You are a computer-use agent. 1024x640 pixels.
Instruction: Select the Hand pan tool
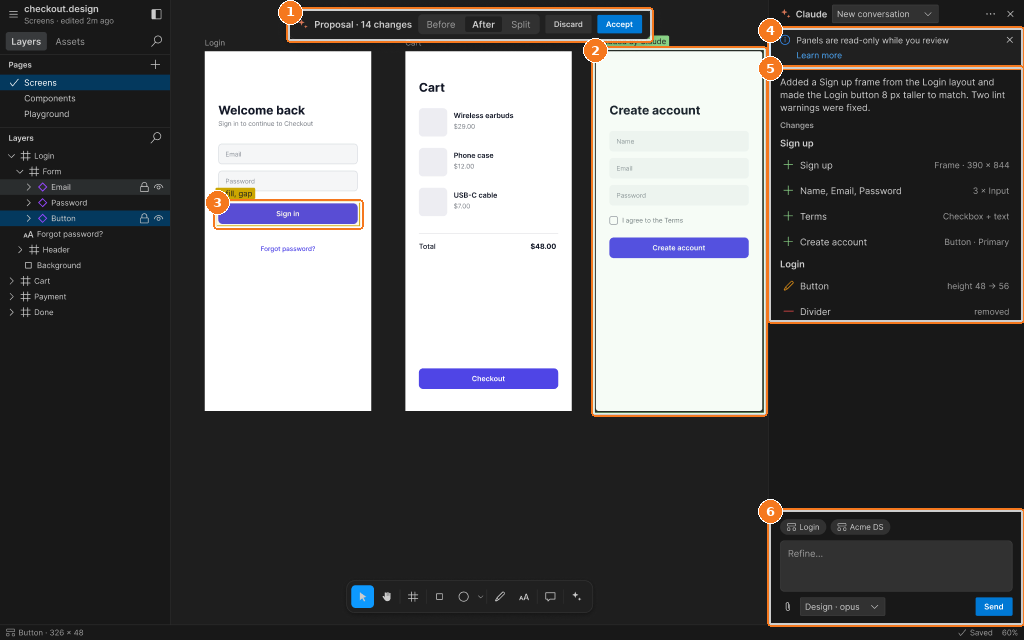[387, 596]
